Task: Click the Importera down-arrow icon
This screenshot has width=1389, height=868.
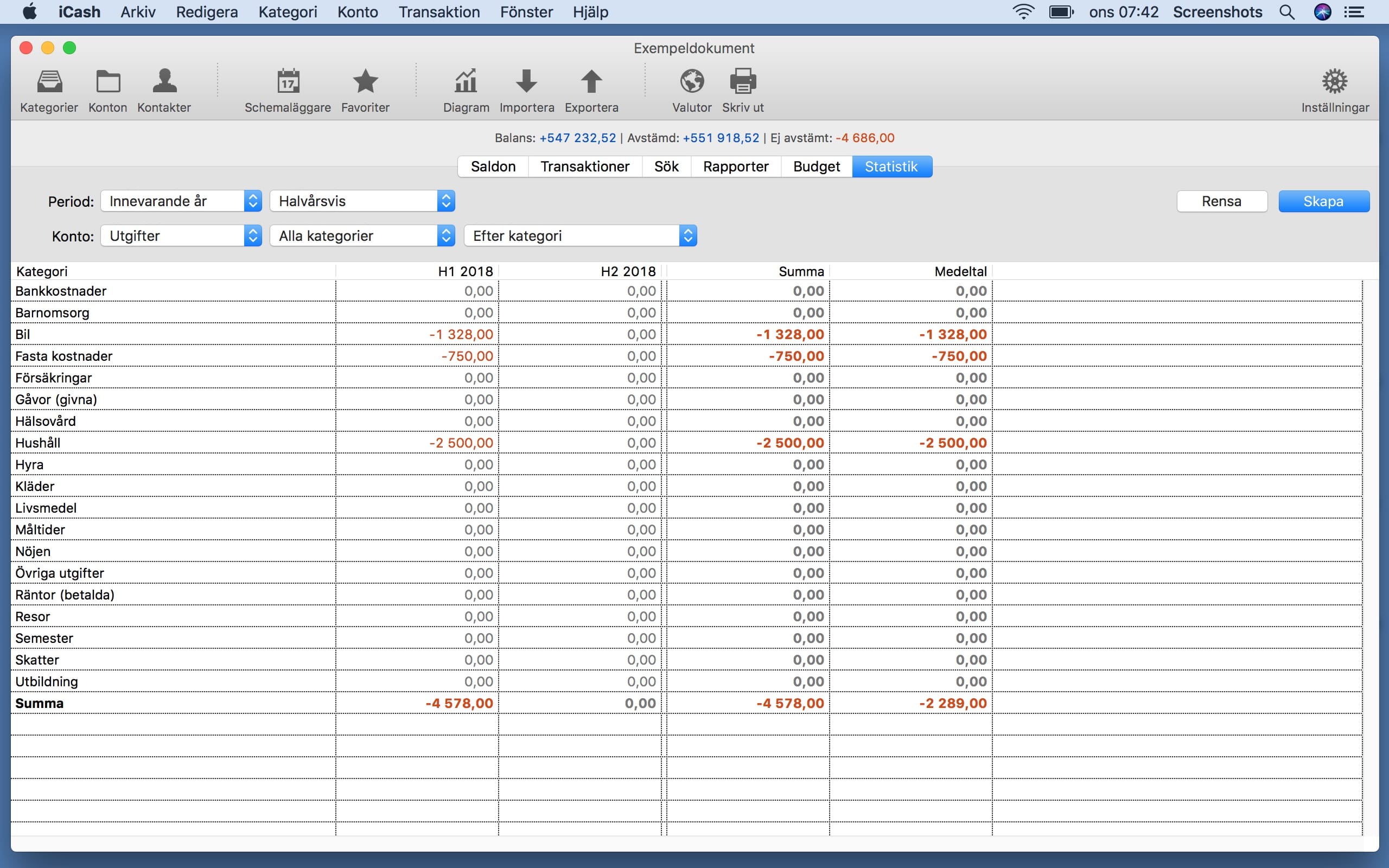Action: click(x=526, y=82)
